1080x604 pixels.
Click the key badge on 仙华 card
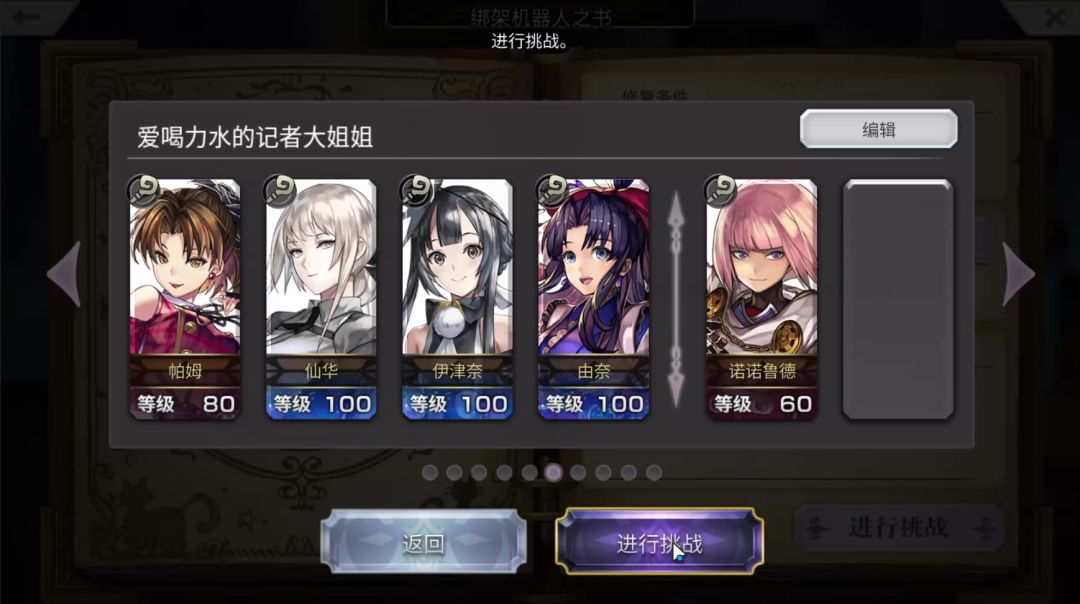click(x=280, y=191)
